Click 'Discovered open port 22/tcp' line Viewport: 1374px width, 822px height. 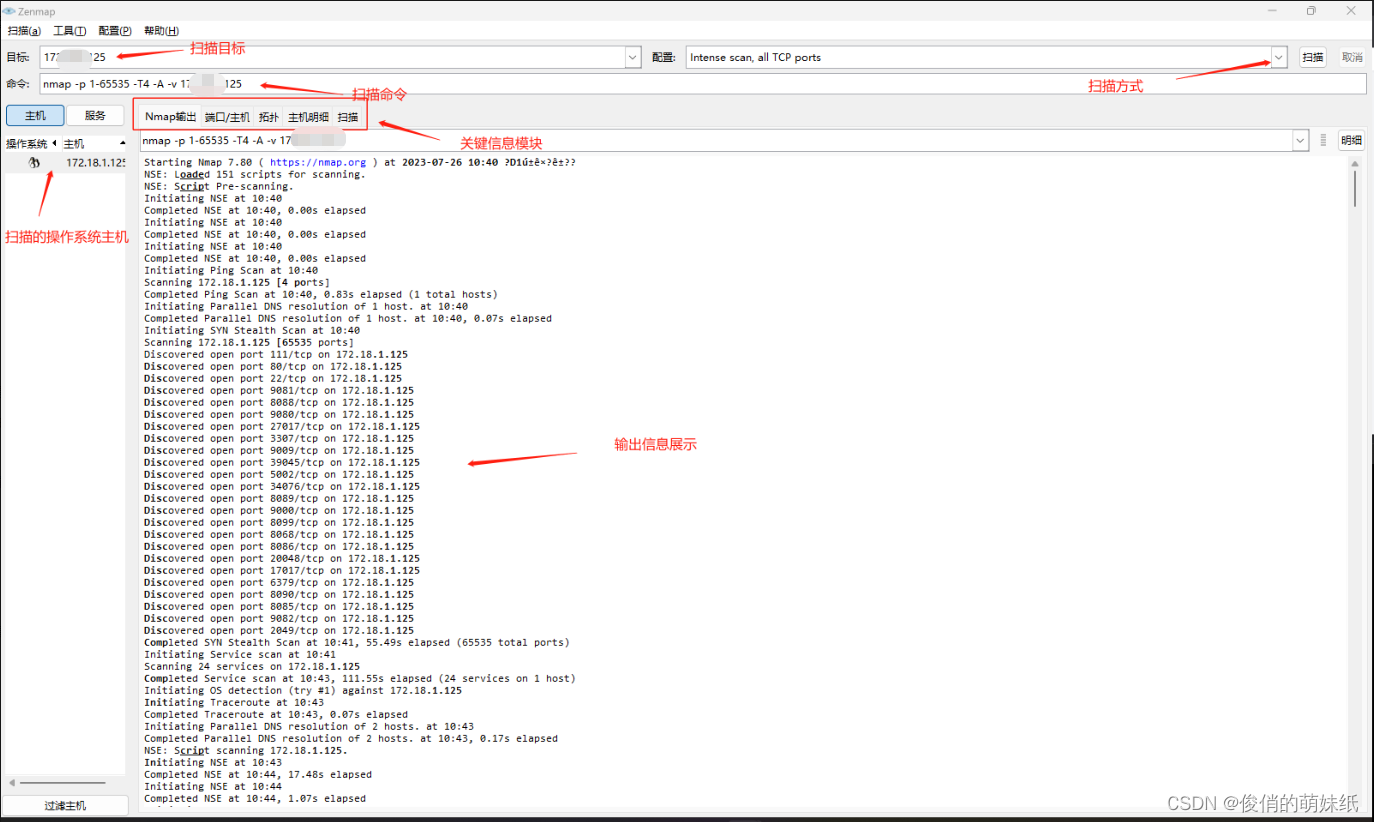(x=273, y=378)
